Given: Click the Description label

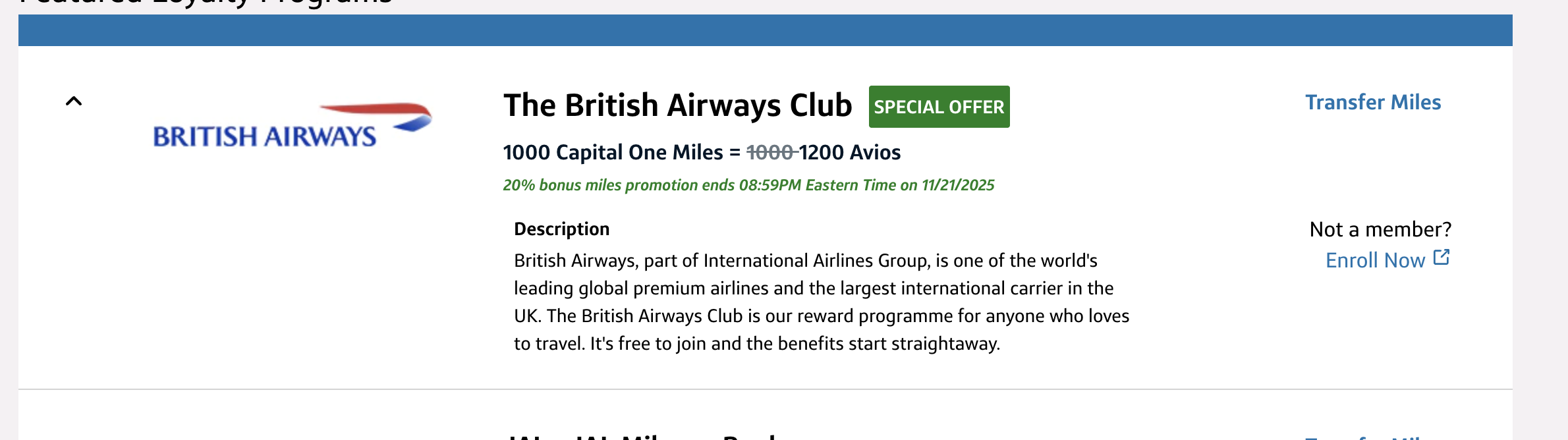Looking at the screenshot, I should [562, 229].
